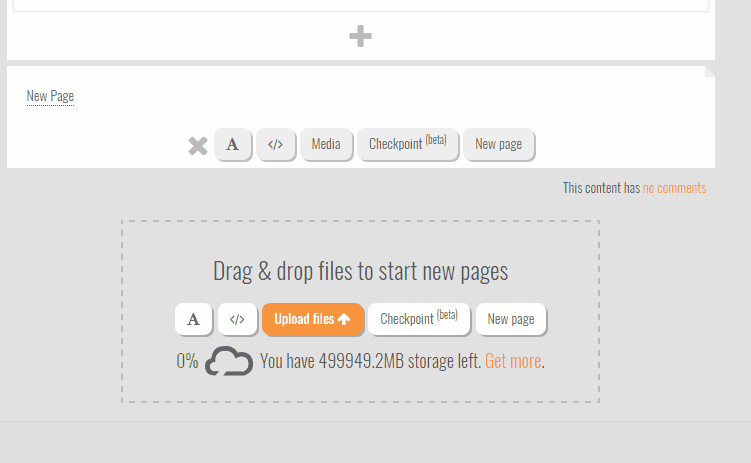Screen dimensions: 751x463
Task: Click New page button in drop zone
Action: pos(511,319)
